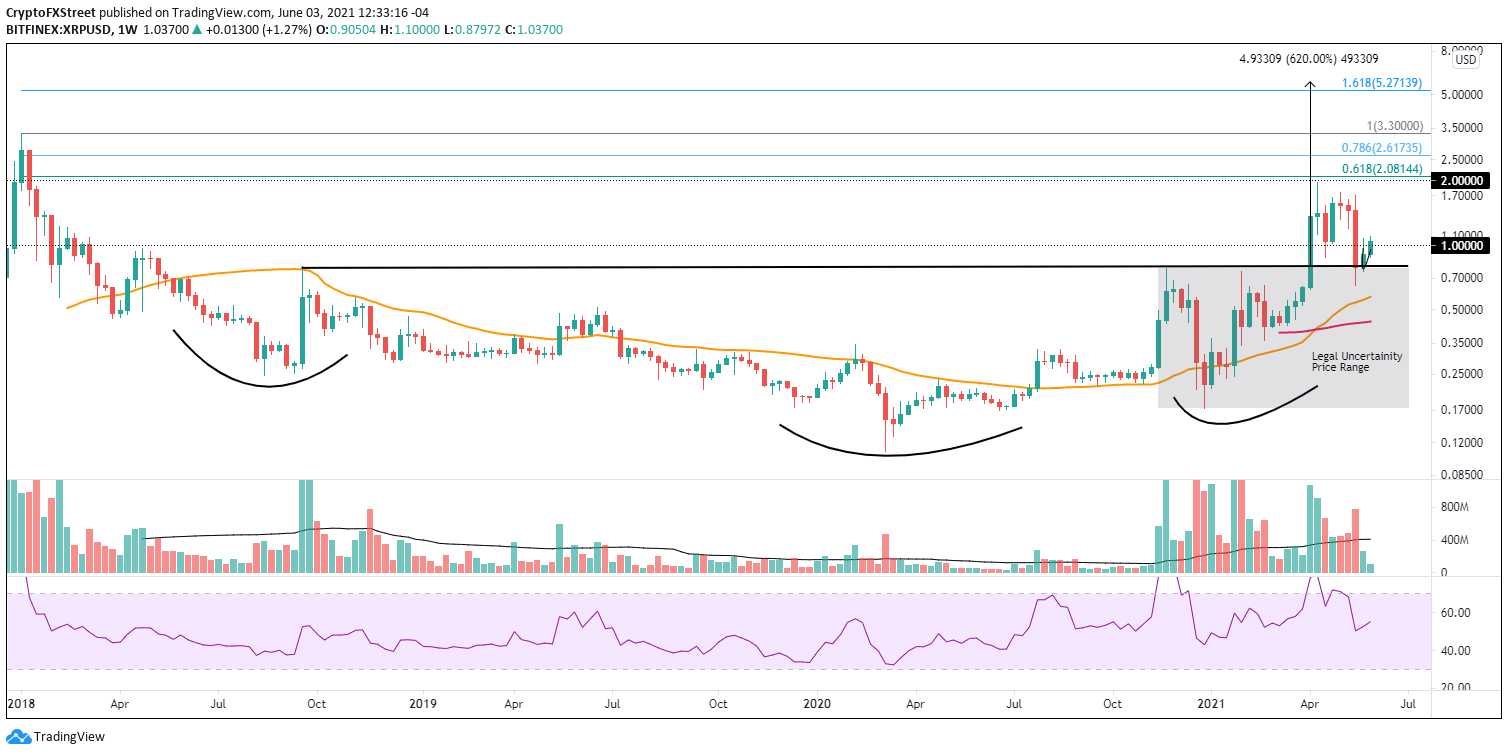Click the 2021 label on the time axis

[x=1211, y=704]
